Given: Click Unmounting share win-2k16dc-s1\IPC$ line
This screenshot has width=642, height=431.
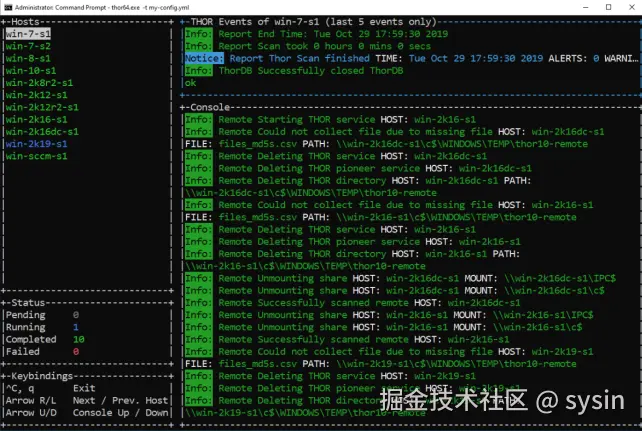Looking at the screenshot, I should pyautogui.click(x=400, y=278).
